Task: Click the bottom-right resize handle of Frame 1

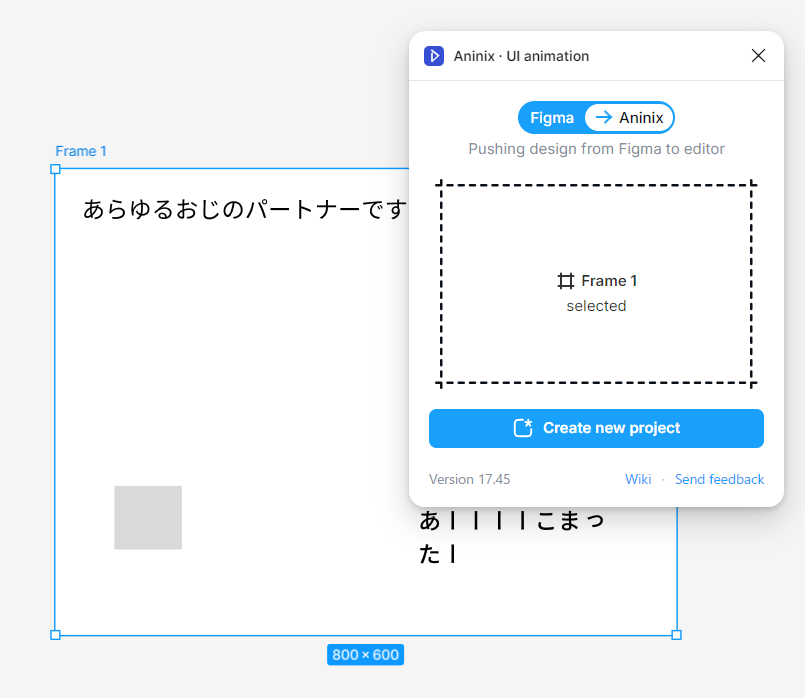Action: coord(677,635)
